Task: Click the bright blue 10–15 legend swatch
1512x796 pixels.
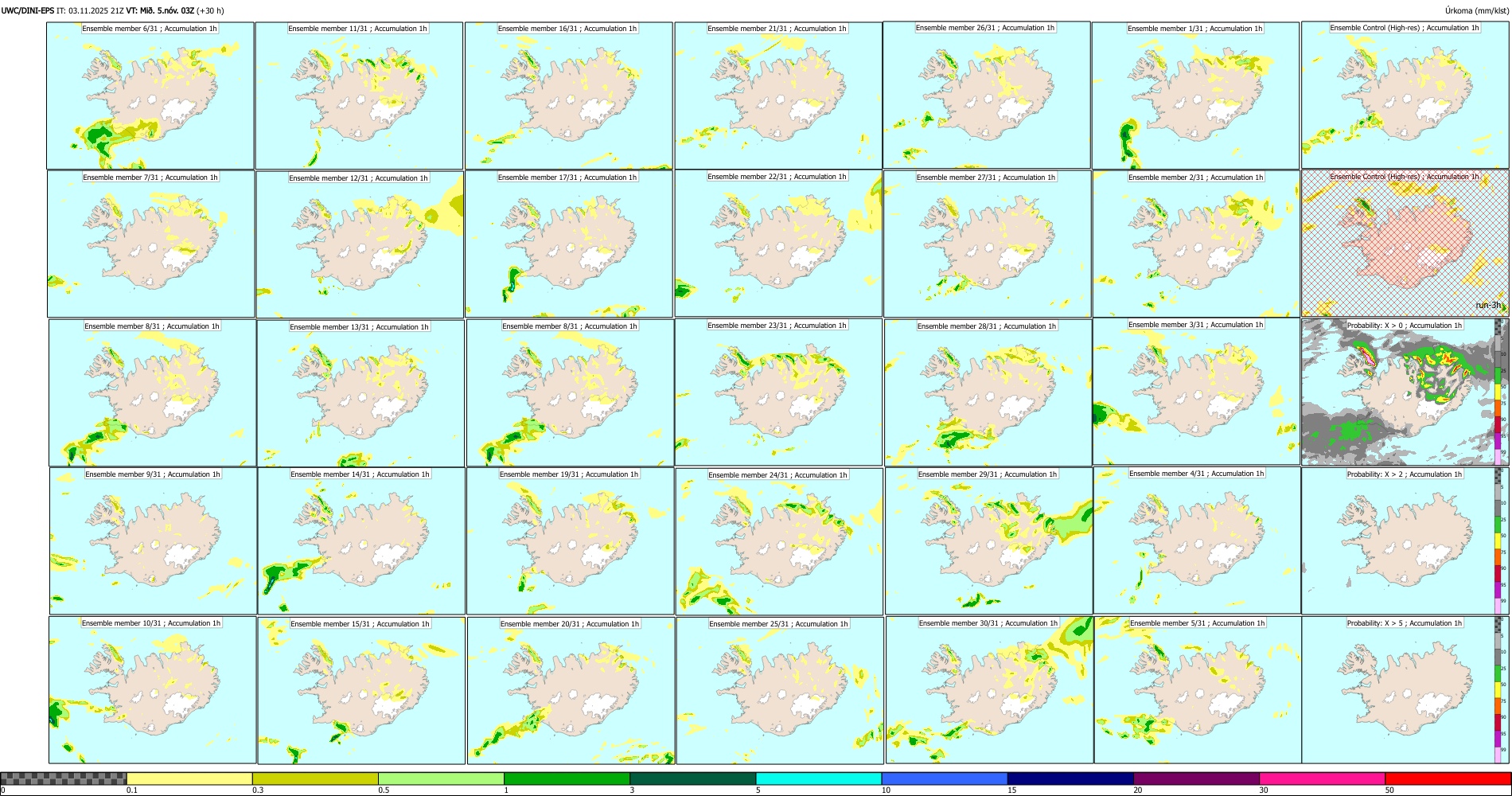Action: [x=945, y=778]
